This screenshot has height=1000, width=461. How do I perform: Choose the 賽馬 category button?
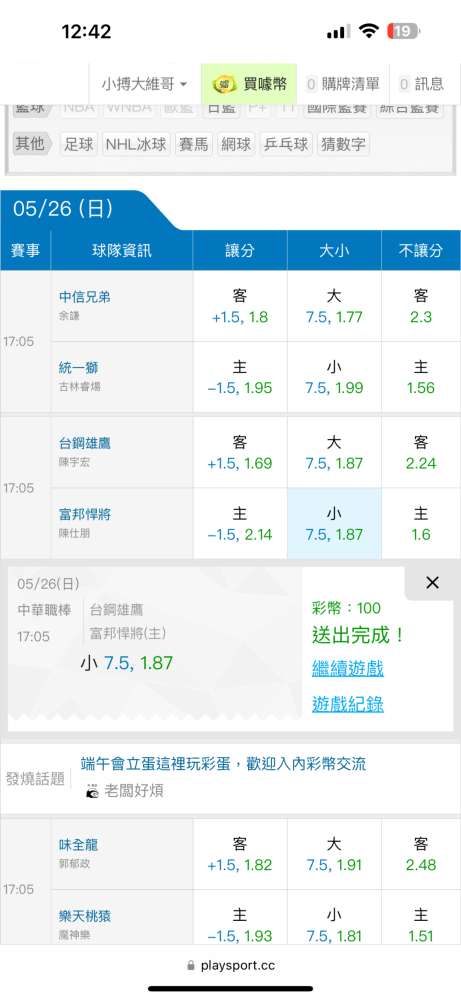(194, 144)
